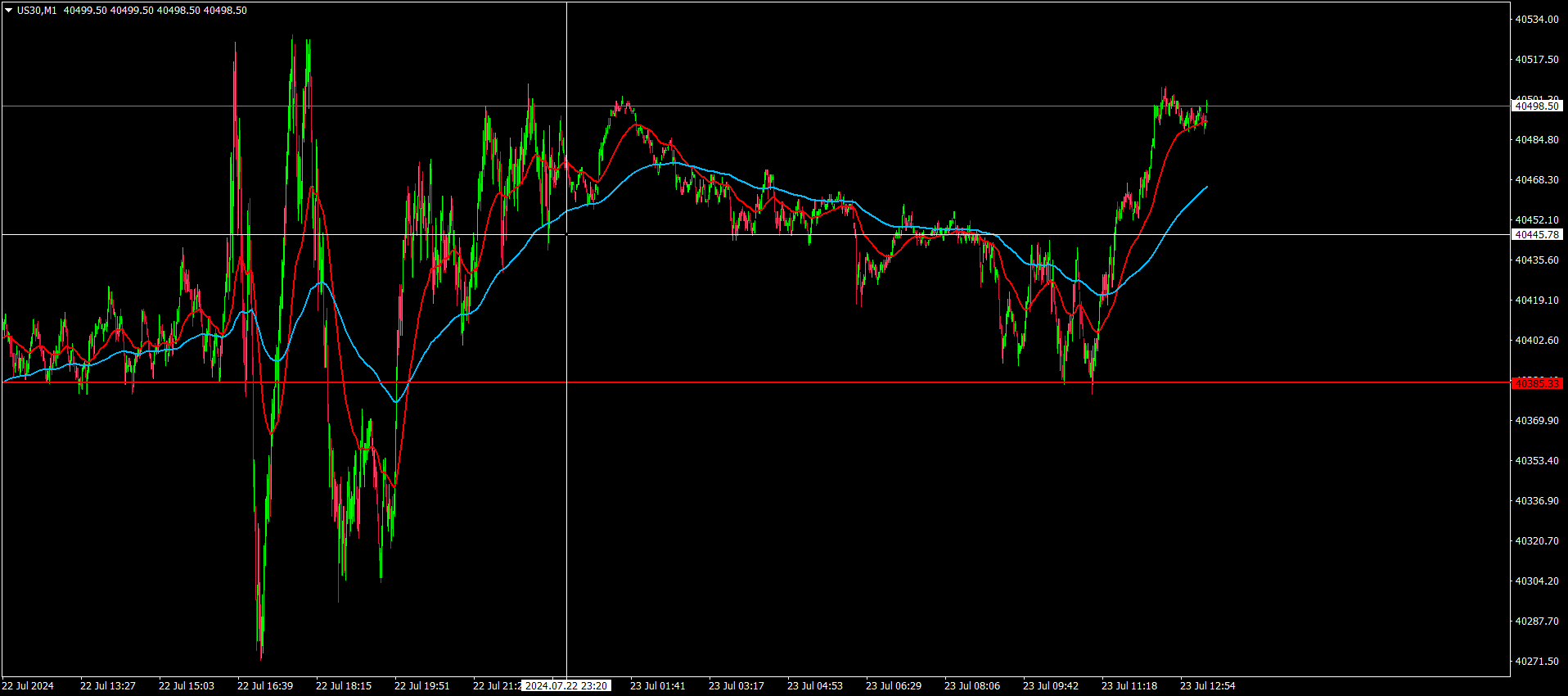1568x696 pixels.
Task: Click the 40271.50 price scale value
Action: (x=1537, y=662)
